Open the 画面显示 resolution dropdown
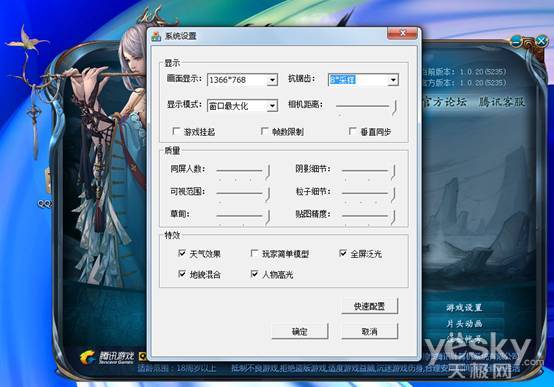Viewport: 554px width, 387px height. pyautogui.click(x=272, y=80)
